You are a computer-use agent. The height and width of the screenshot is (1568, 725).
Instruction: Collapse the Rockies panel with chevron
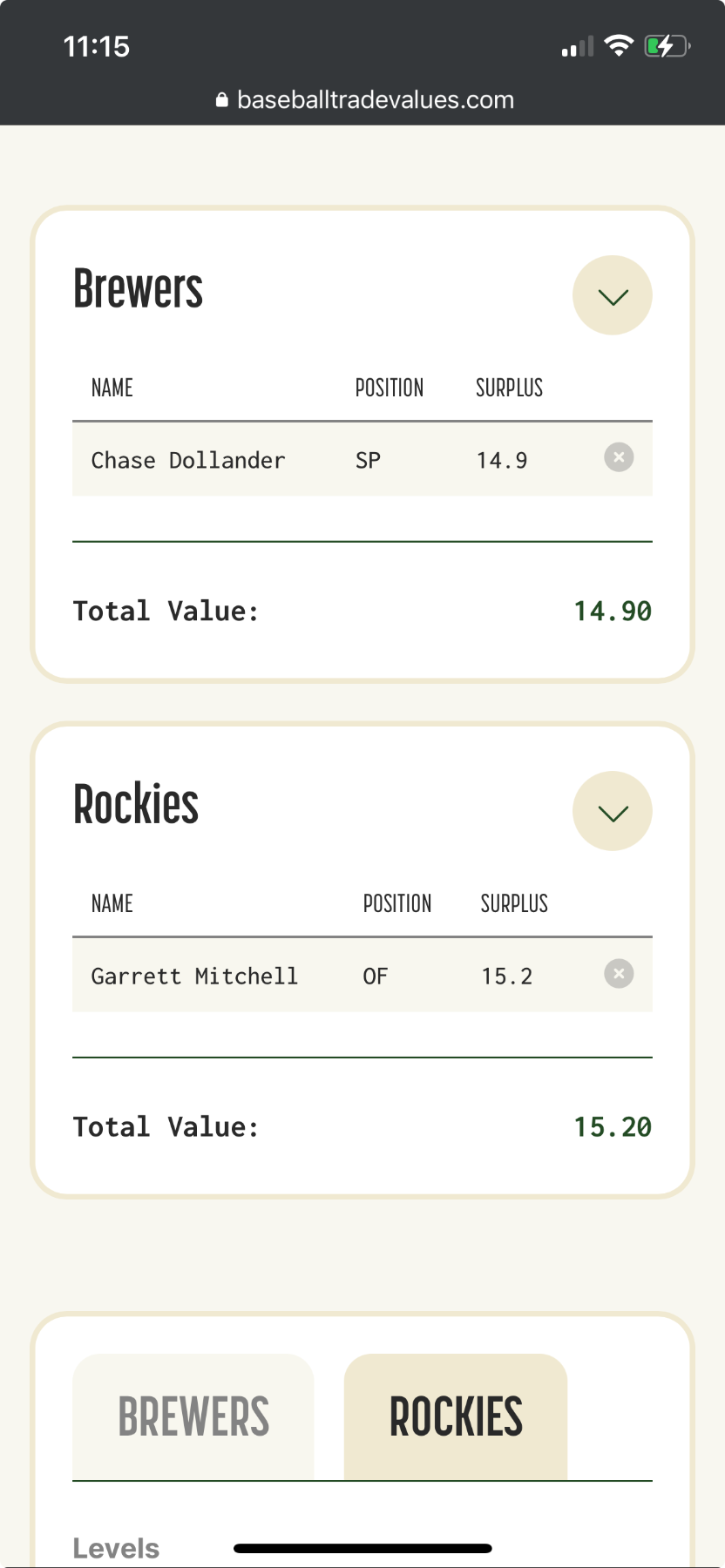613,811
